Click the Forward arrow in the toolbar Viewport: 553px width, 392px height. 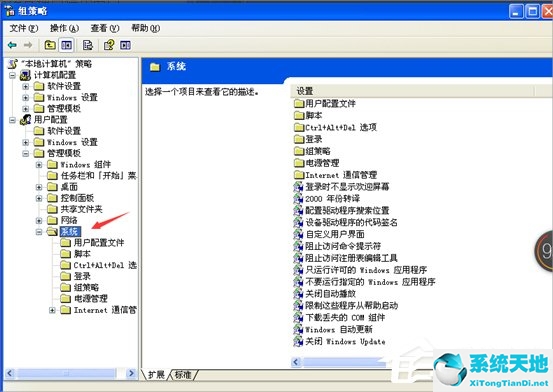click(x=28, y=45)
